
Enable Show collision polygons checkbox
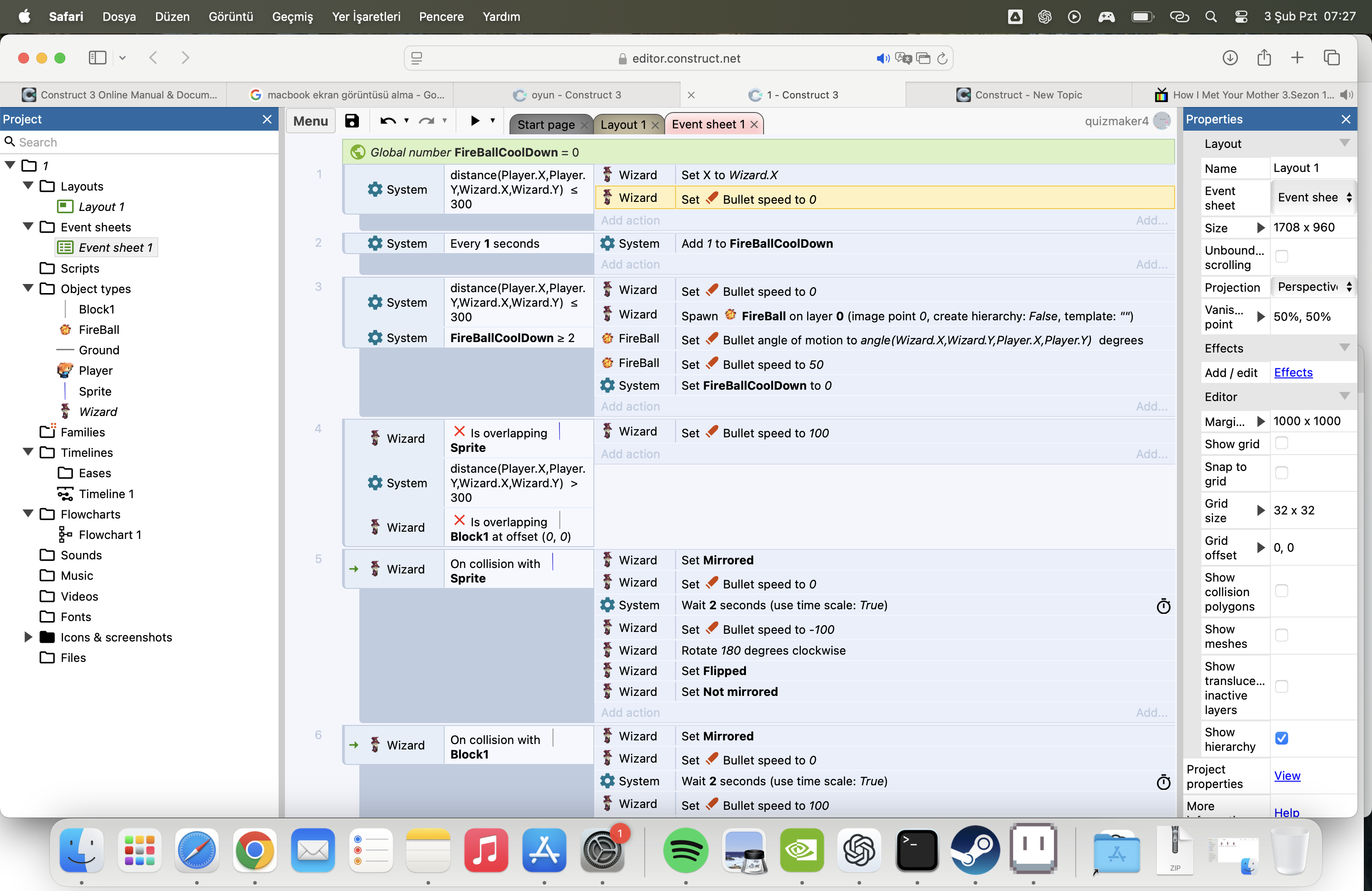coord(1282,591)
